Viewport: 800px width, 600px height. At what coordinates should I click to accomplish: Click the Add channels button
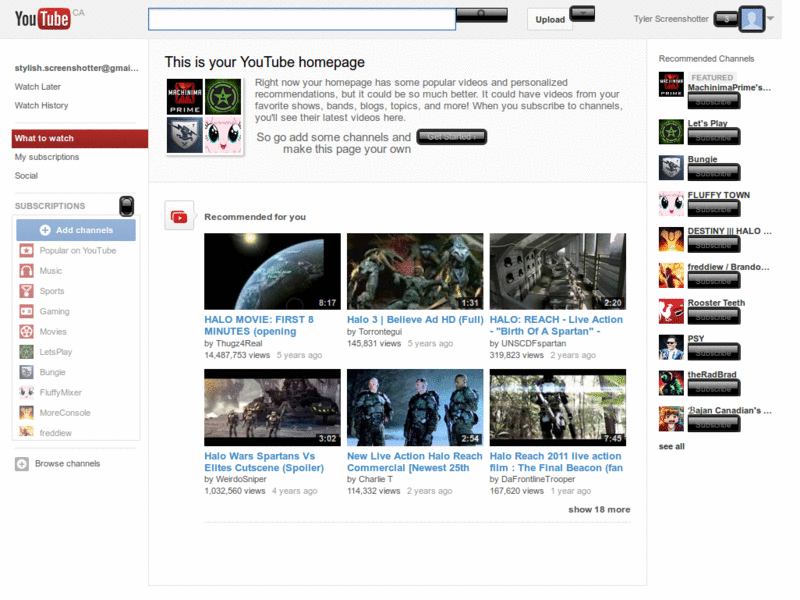[76, 230]
